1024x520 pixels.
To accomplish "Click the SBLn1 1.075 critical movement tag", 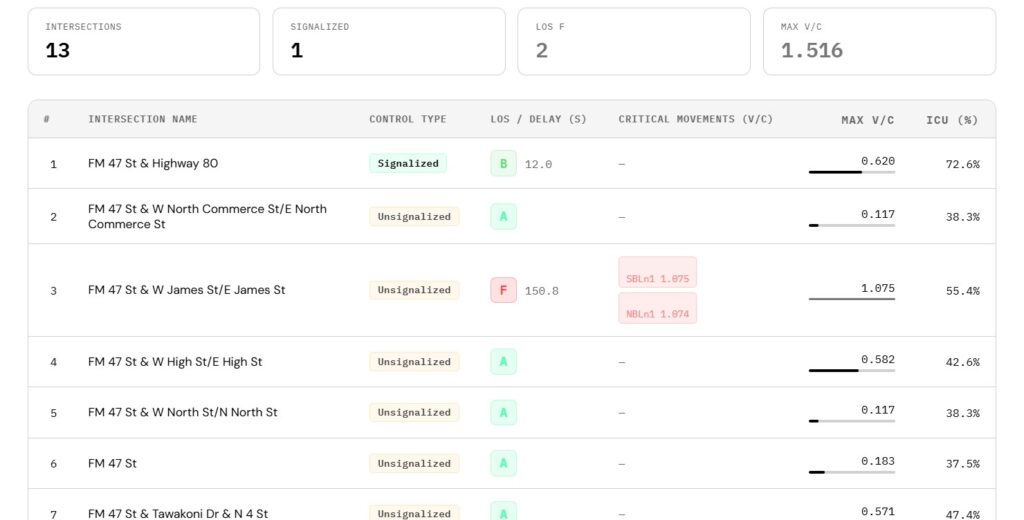I will click(658, 272).
